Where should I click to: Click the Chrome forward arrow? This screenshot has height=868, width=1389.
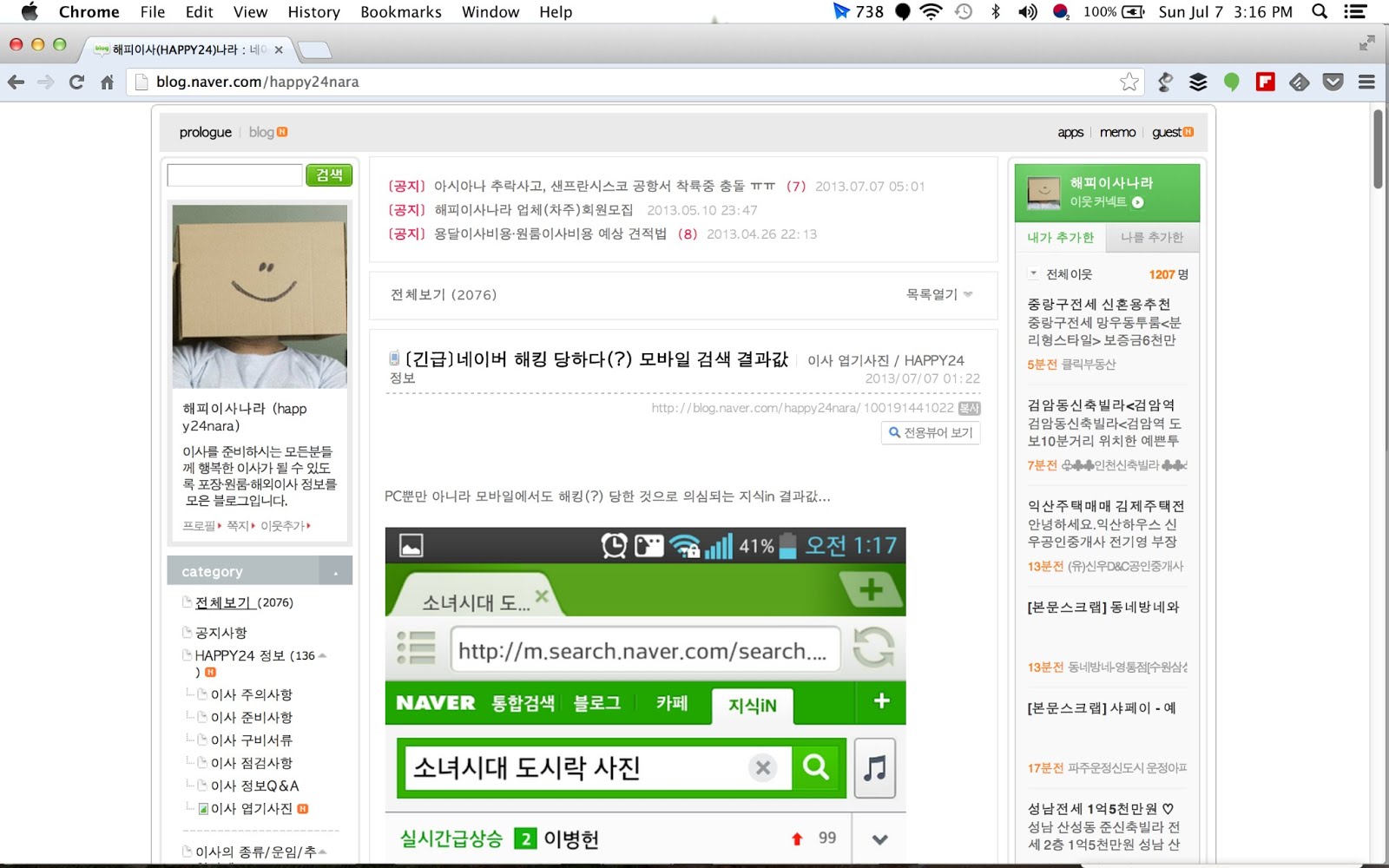(x=46, y=82)
